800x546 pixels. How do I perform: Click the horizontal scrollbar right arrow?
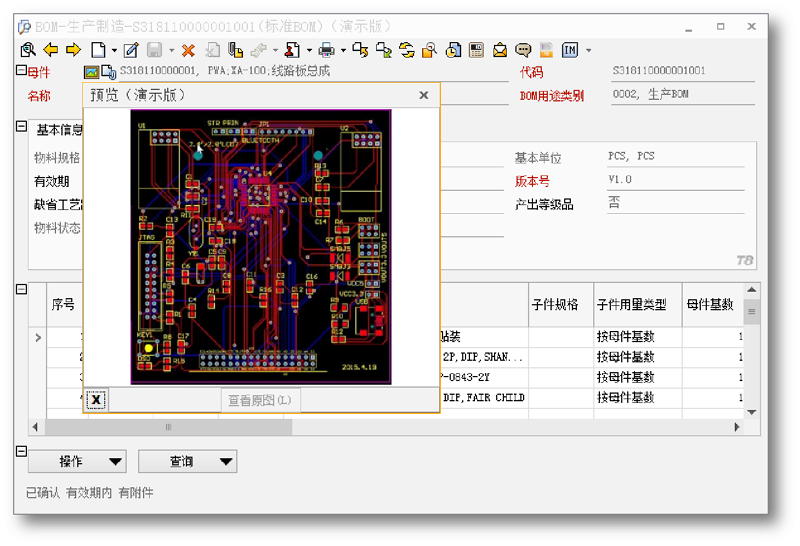[x=736, y=427]
